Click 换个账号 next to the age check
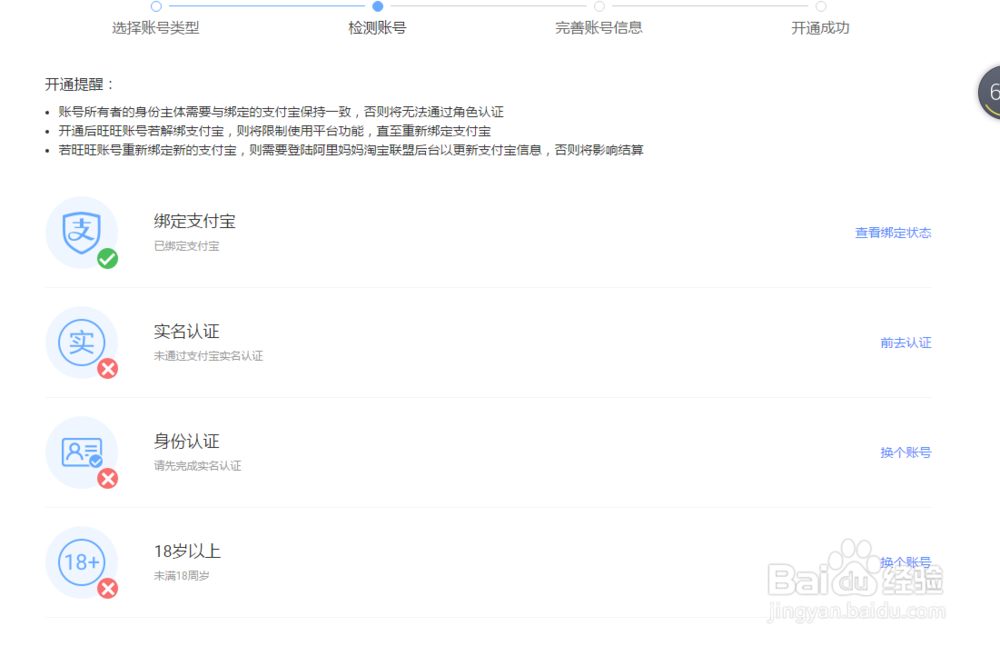Screen dimensions: 1000x646 point(904,562)
